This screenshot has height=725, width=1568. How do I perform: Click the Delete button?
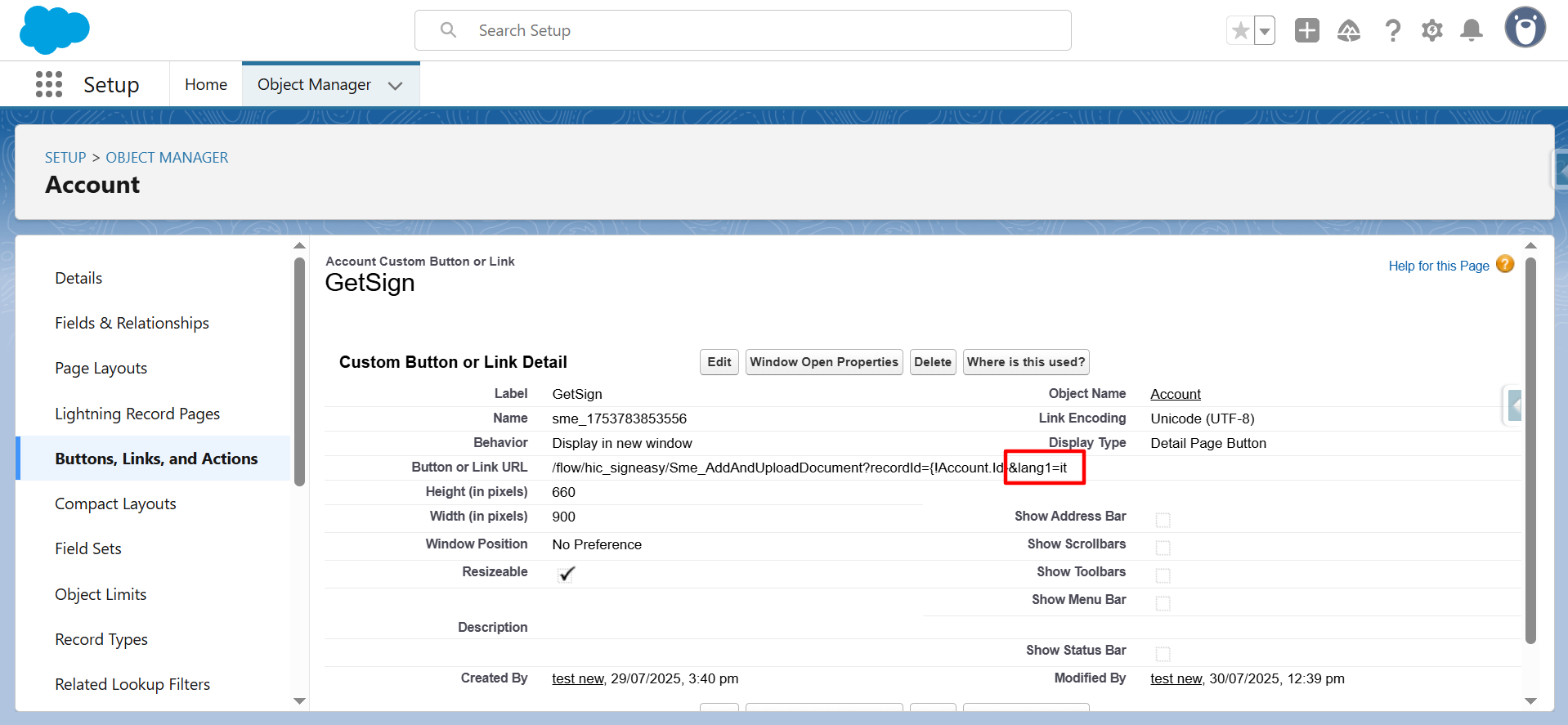click(933, 362)
